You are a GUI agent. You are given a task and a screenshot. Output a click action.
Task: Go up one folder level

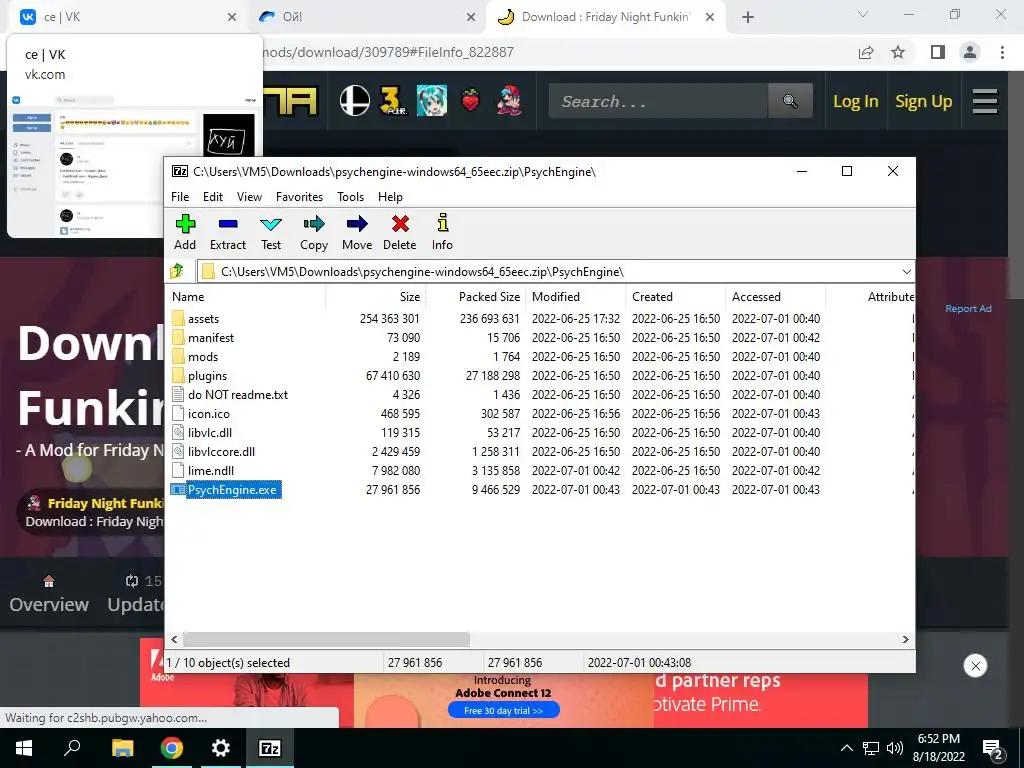(x=177, y=271)
